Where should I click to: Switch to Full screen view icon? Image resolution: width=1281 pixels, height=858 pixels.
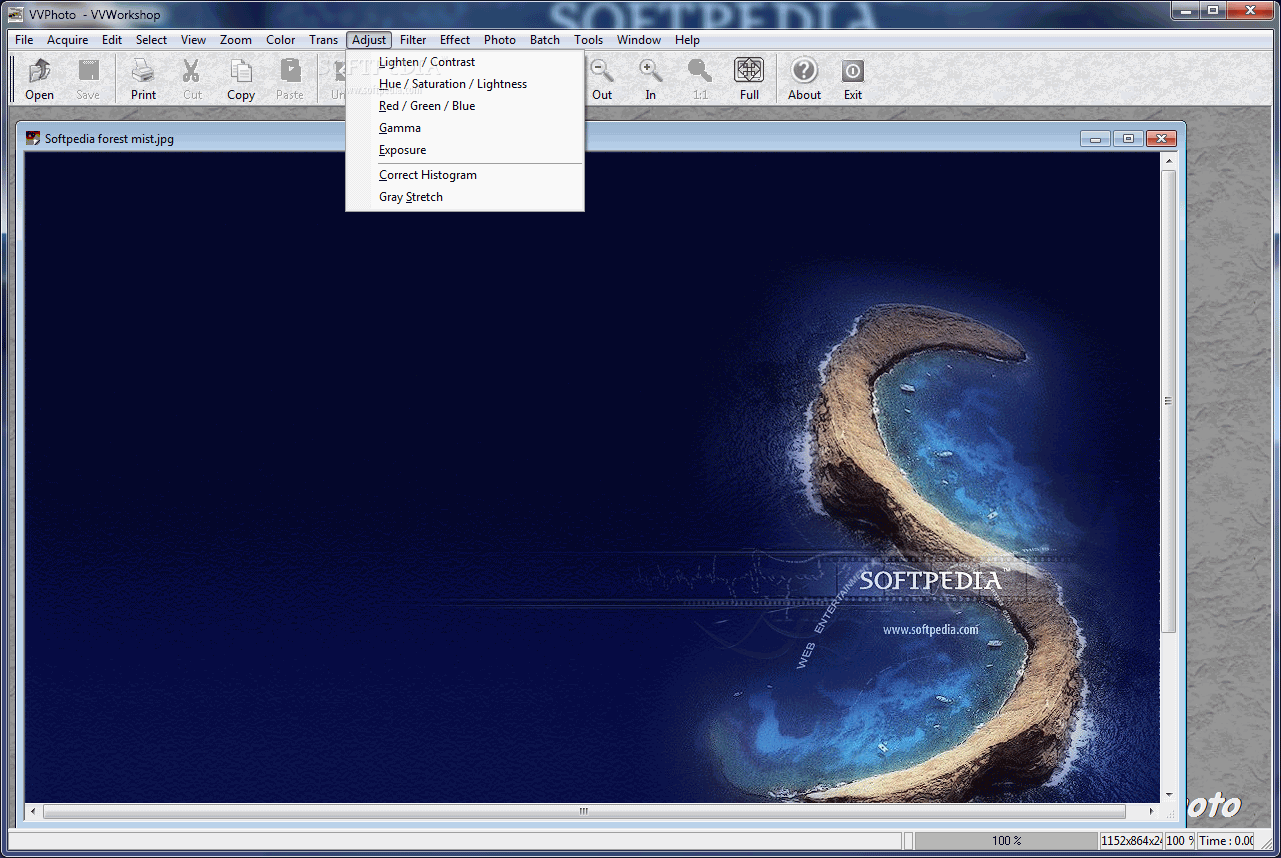[749, 79]
